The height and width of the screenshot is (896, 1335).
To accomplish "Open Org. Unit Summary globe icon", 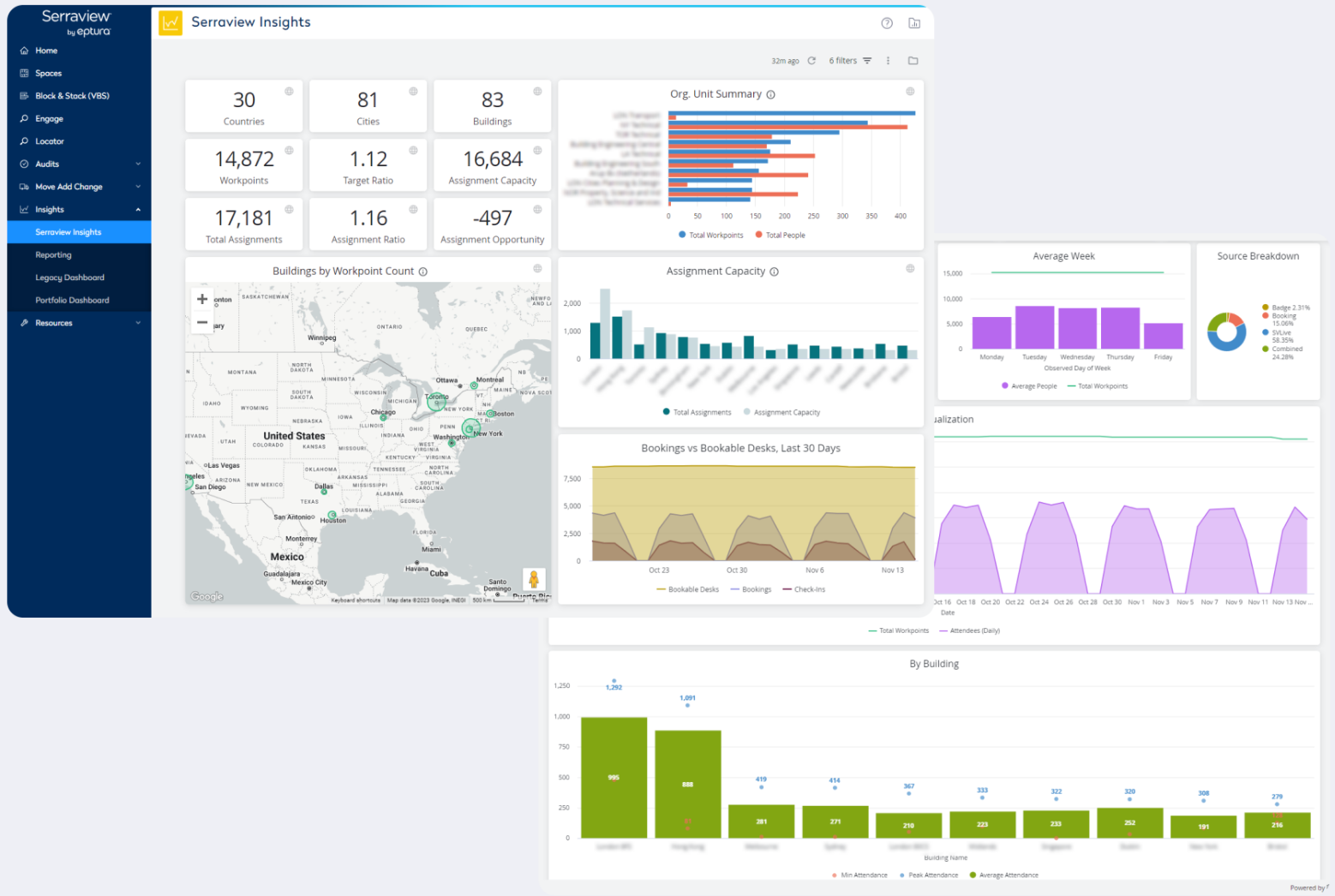I will point(910,91).
